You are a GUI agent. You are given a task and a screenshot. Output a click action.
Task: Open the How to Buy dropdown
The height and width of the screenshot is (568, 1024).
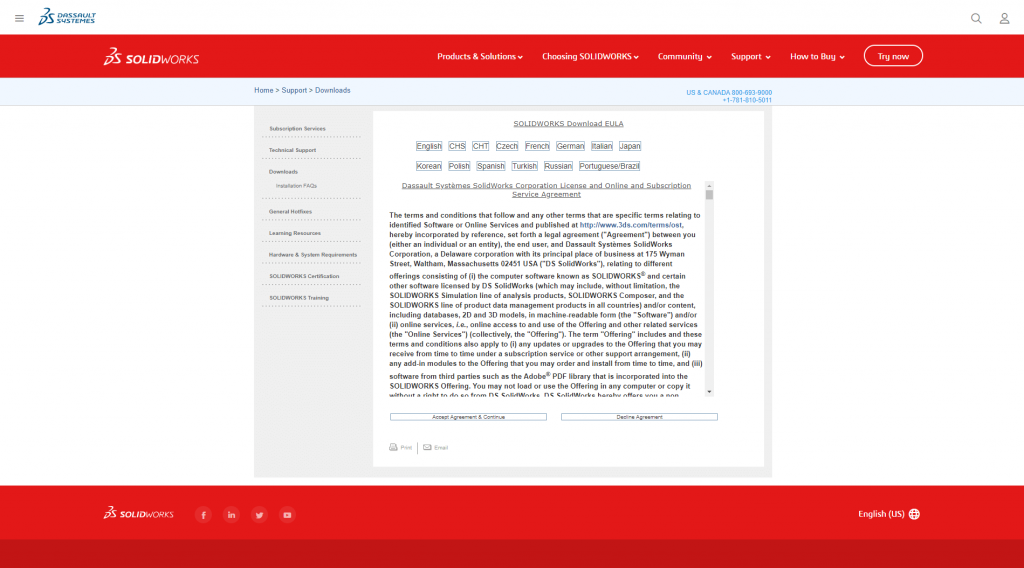coord(817,57)
